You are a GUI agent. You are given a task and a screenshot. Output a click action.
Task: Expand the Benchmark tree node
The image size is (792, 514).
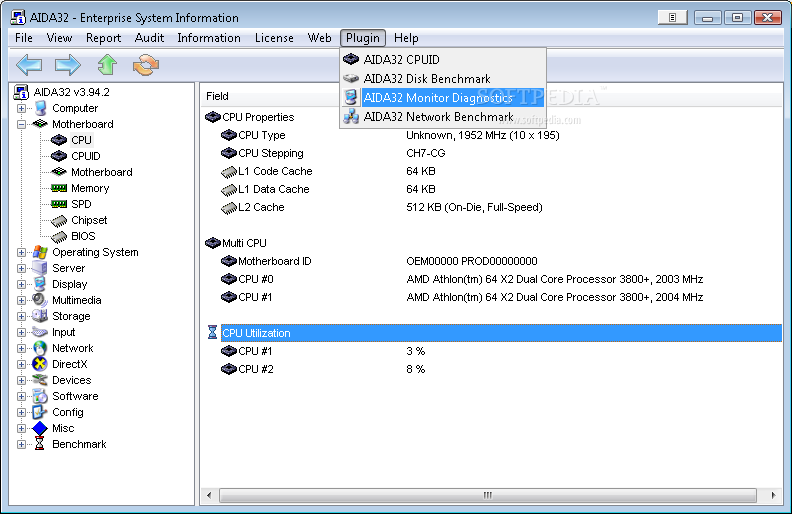pyautogui.click(x=22, y=445)
